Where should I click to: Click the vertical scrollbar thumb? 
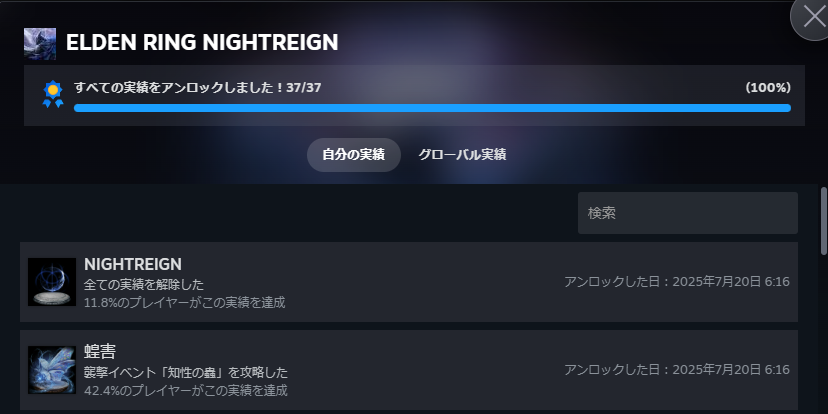tap(823, 220)
